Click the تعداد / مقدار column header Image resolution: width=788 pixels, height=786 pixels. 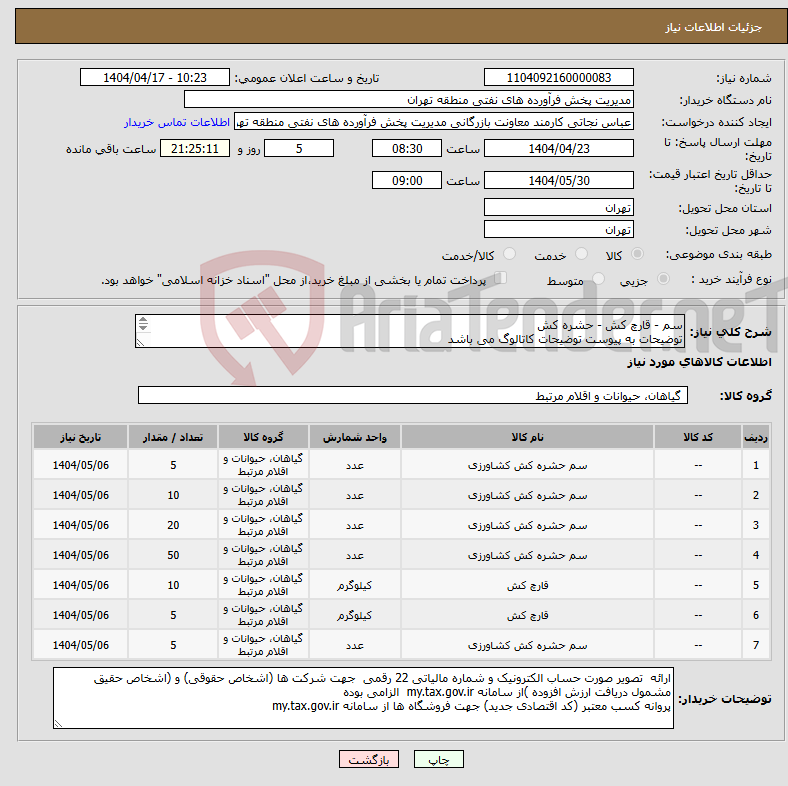tap(173, 437)
